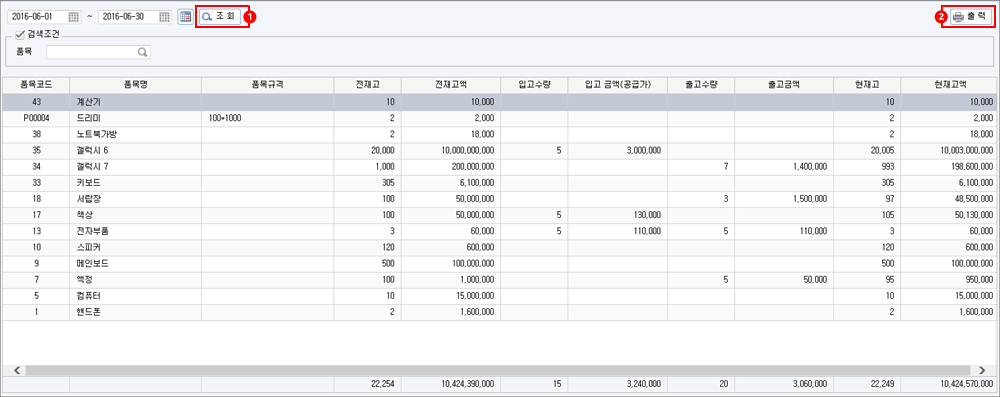The width and height of the screenshot is (1000, 397).
Task: Select the 노트북가방 row
Action: 500,134
